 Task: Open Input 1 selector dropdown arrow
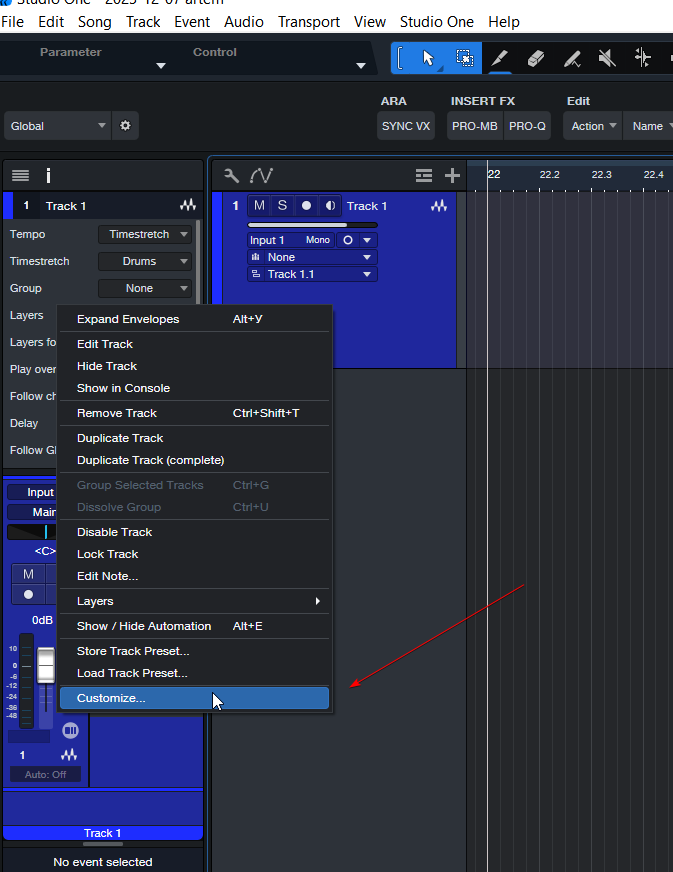coord(367,240)
